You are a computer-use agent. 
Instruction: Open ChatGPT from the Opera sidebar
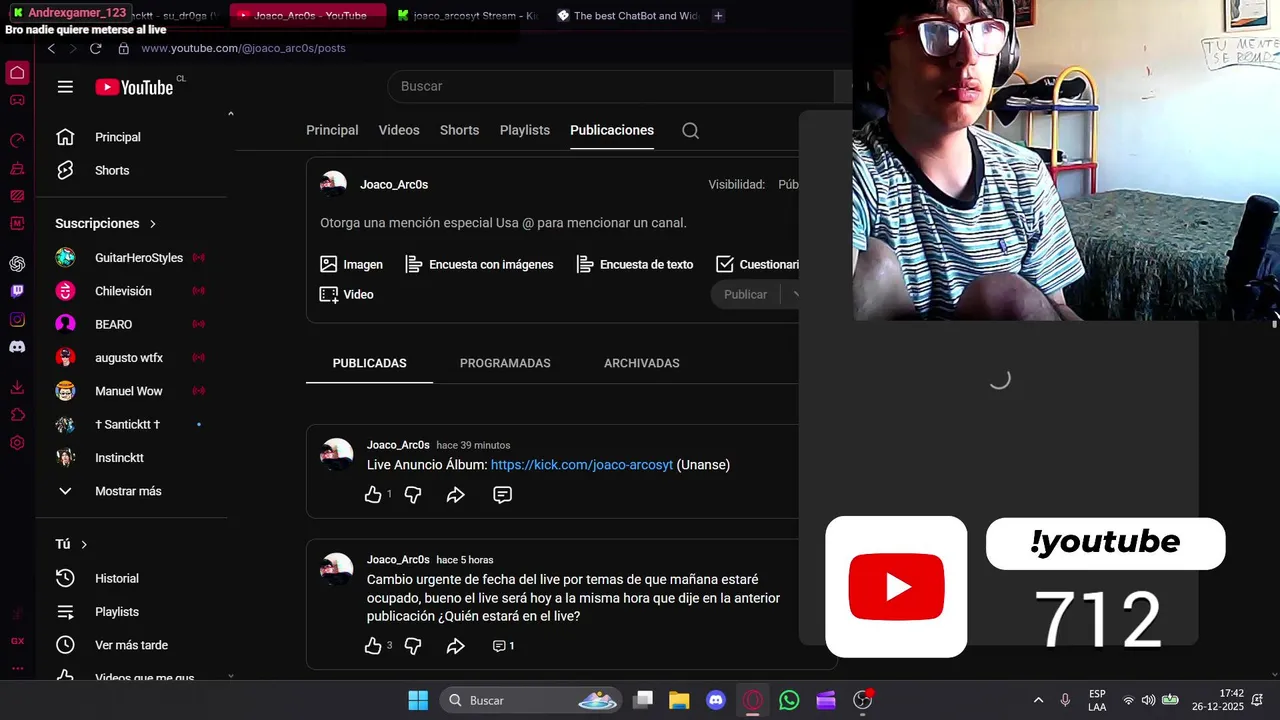pyautogui.click(x=17, y=264)
